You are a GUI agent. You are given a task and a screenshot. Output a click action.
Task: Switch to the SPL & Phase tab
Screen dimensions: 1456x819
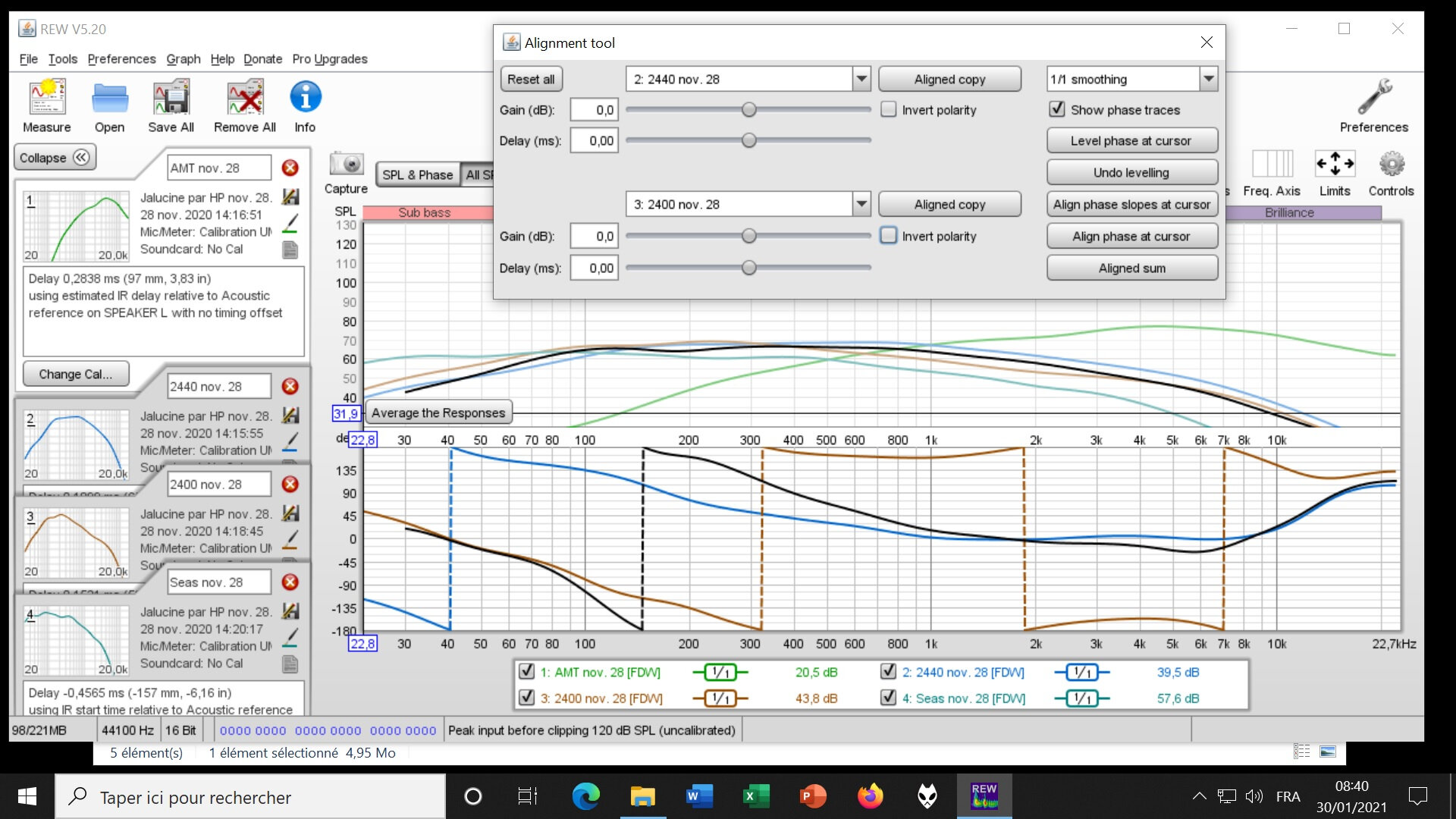[x=417, y=175]
